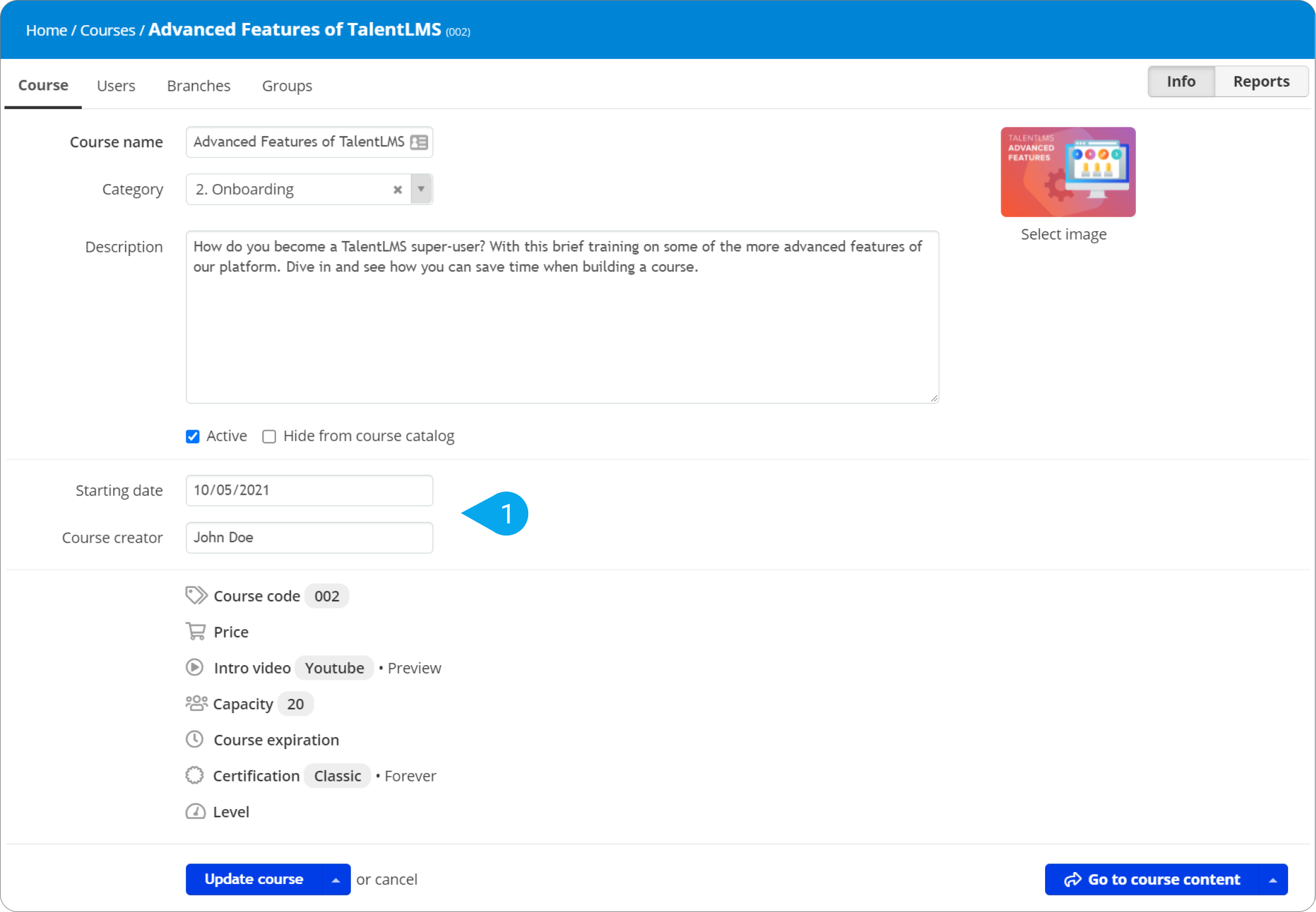Click the Course creator field
This screenshot has width=1316, height=912.
coord(309,538)
